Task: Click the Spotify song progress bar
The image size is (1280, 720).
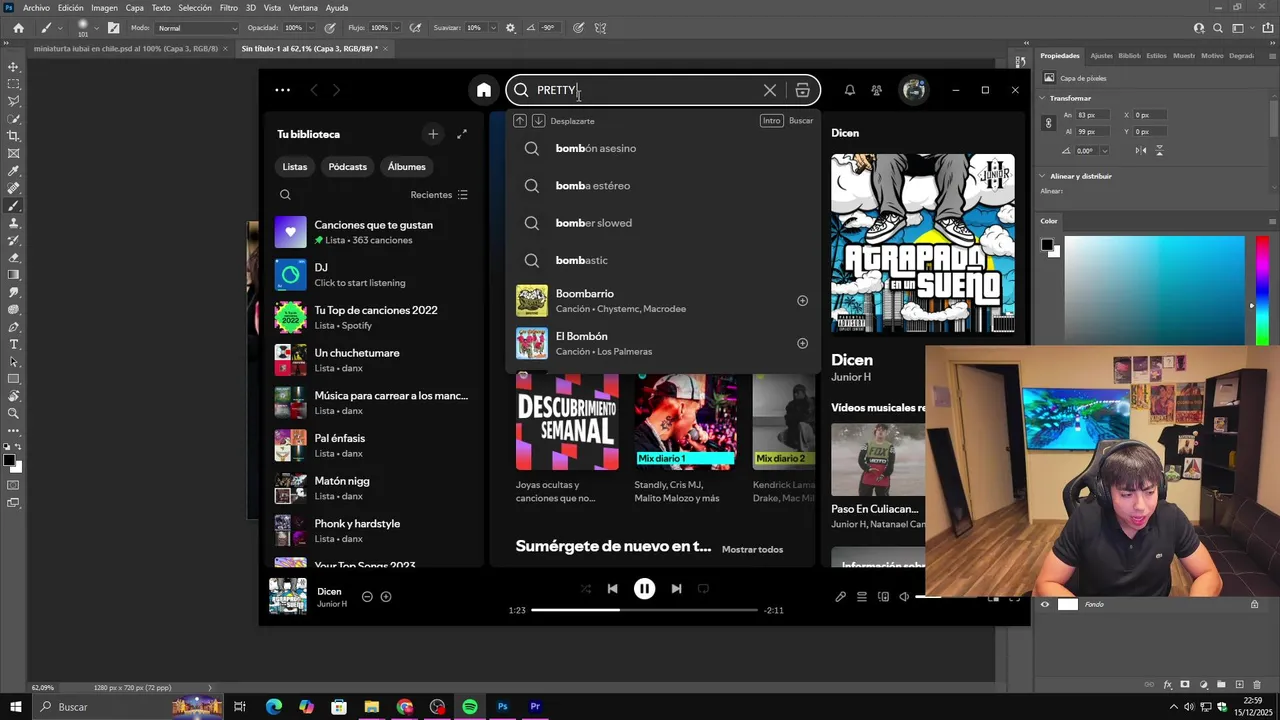Action: pyautogui.click(x=644, y=610)
